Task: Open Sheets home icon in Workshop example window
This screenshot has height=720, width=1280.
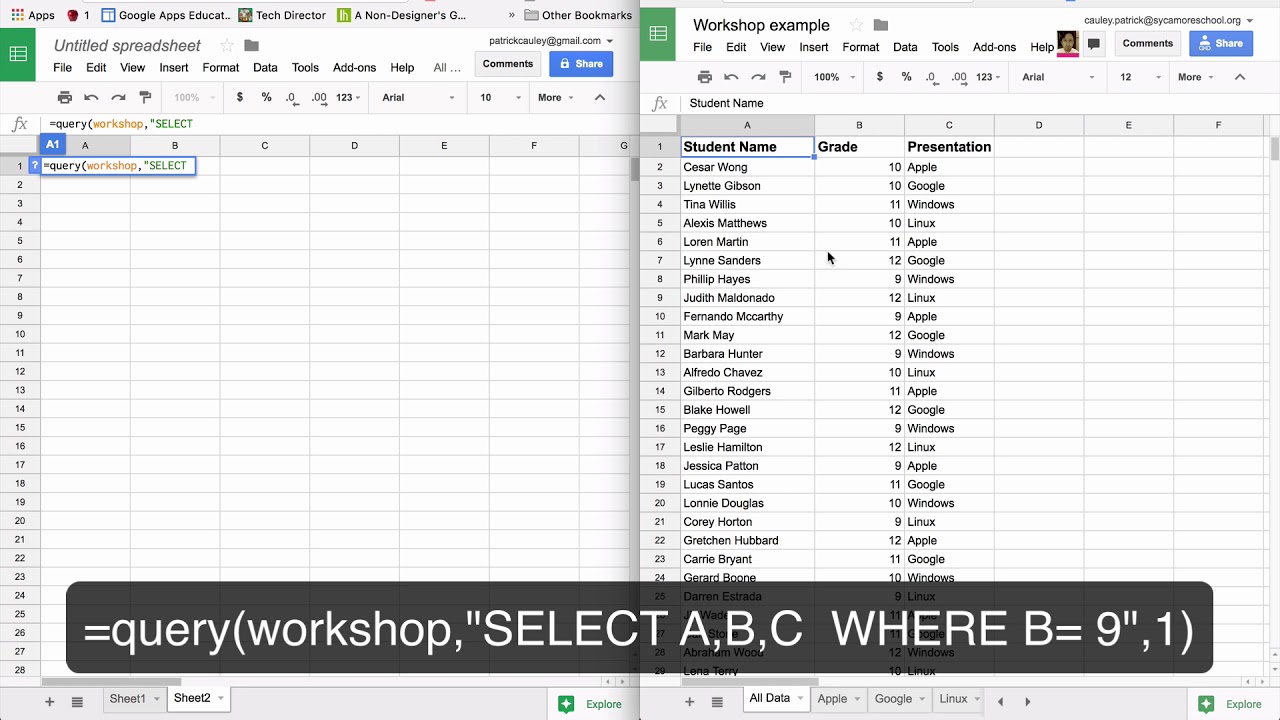Action: [658, 34]
